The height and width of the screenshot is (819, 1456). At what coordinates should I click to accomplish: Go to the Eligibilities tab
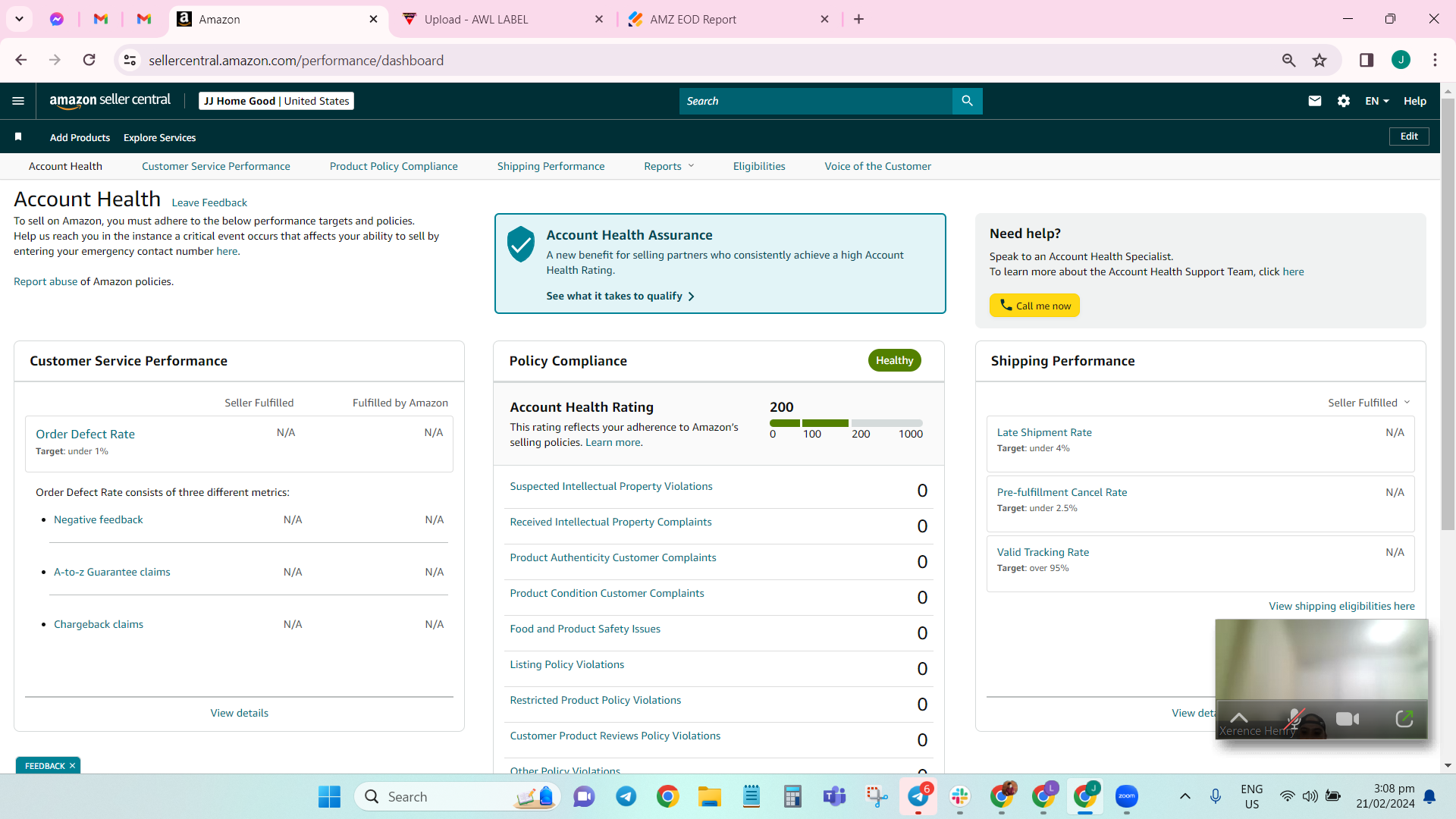[x=759, y=166]
